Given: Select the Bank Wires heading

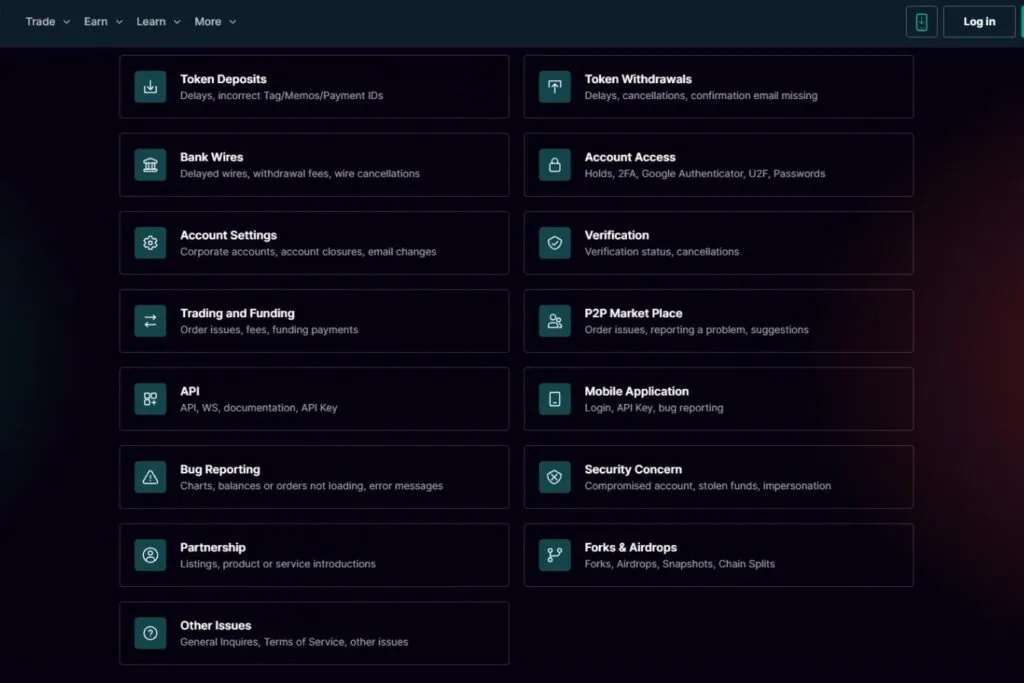Looking at the screenshot, I should [x=212, y=157].
